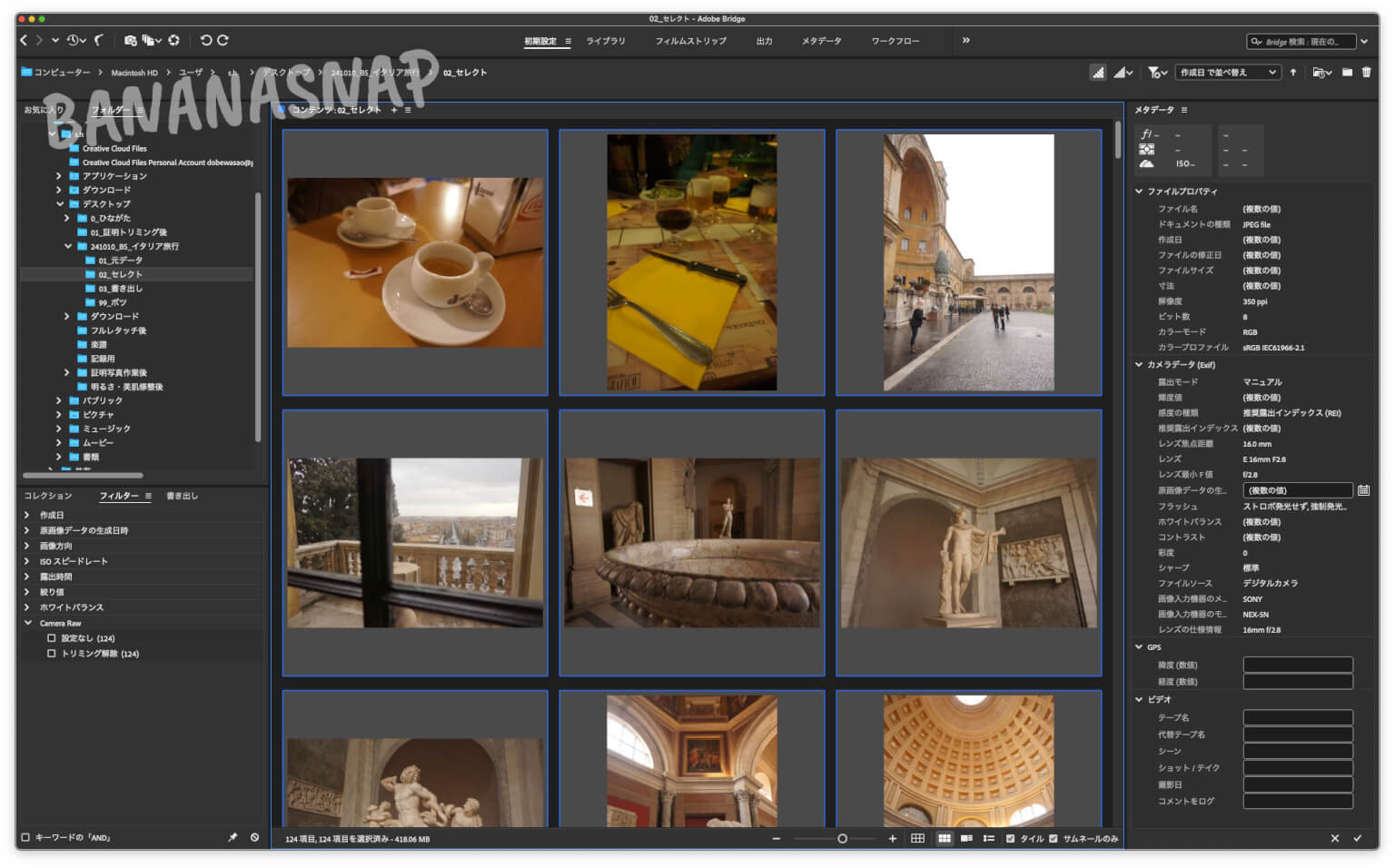Expand ホワイトバランス filter group
This screenshot has height=868, width=1395.
(27, 607)
